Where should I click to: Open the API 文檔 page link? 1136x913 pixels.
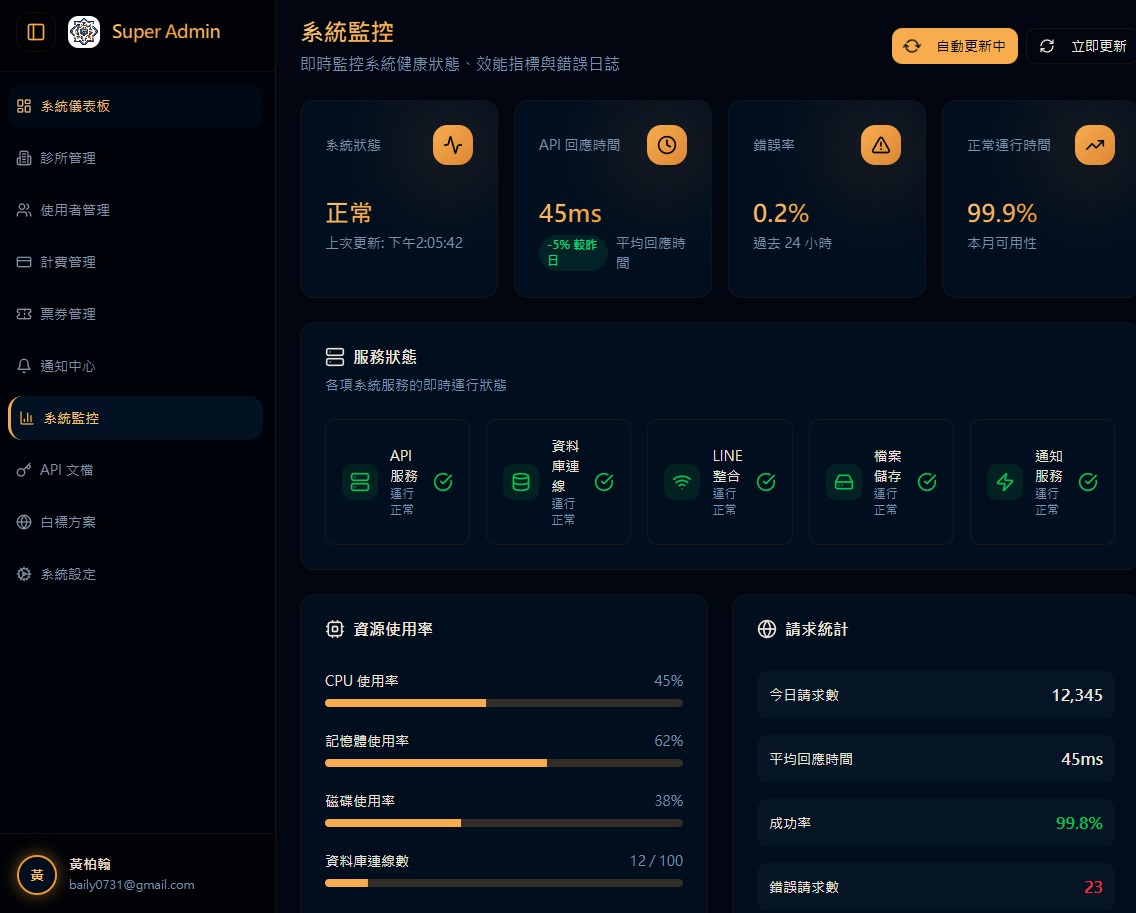click(x=66, y=470)
